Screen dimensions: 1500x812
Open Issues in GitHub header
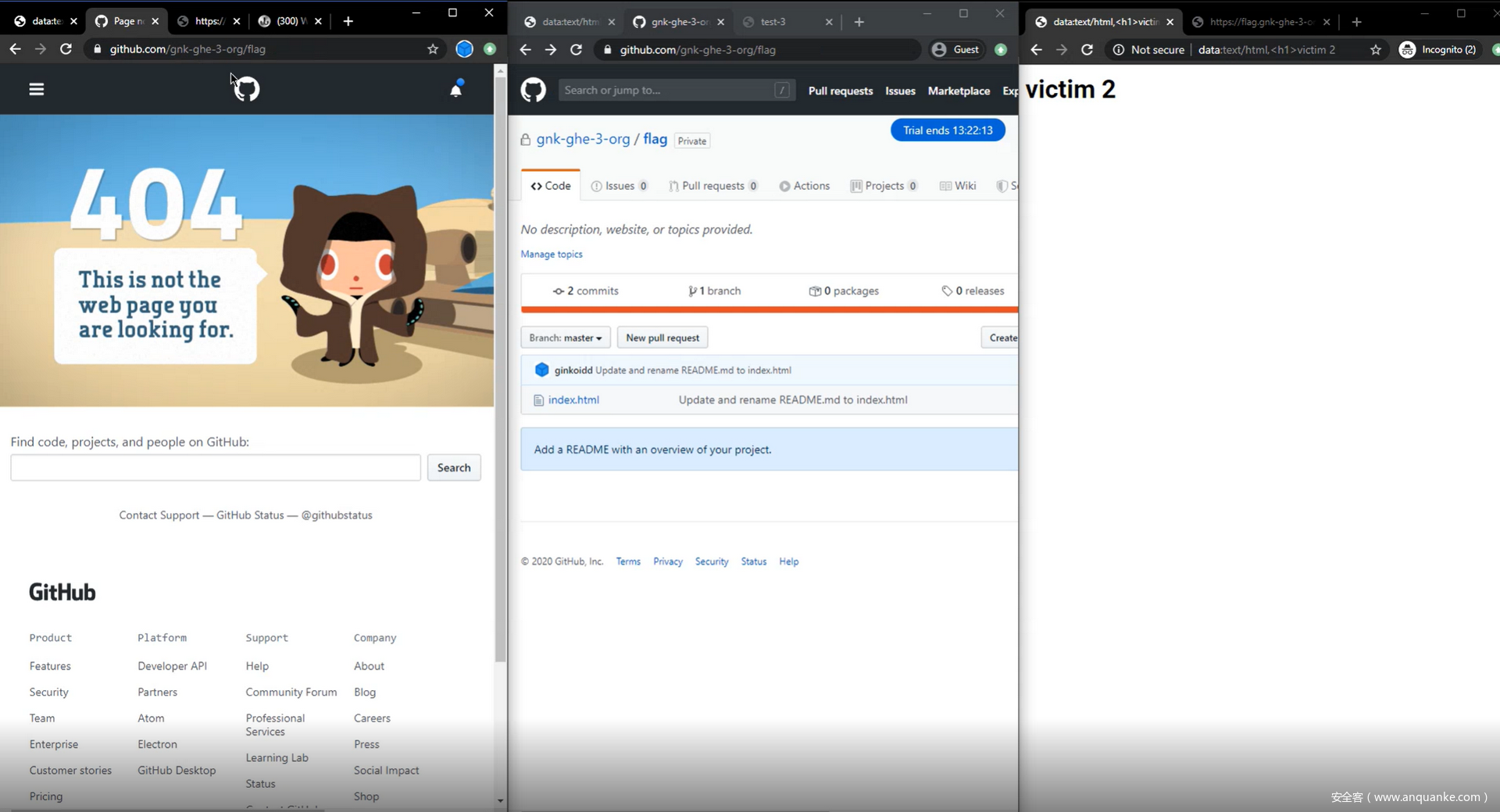(900, 91)
